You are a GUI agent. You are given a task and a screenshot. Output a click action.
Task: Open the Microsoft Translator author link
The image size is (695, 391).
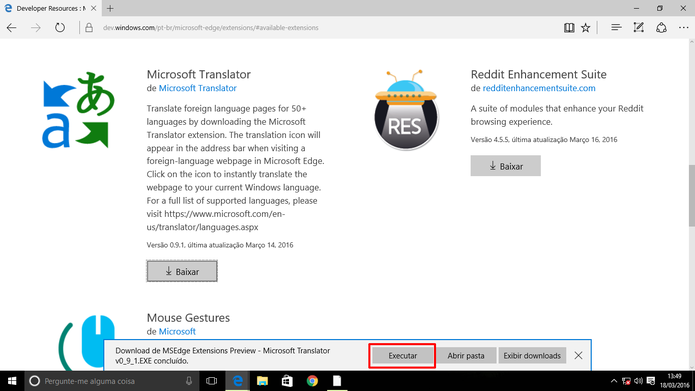(197, 88)
